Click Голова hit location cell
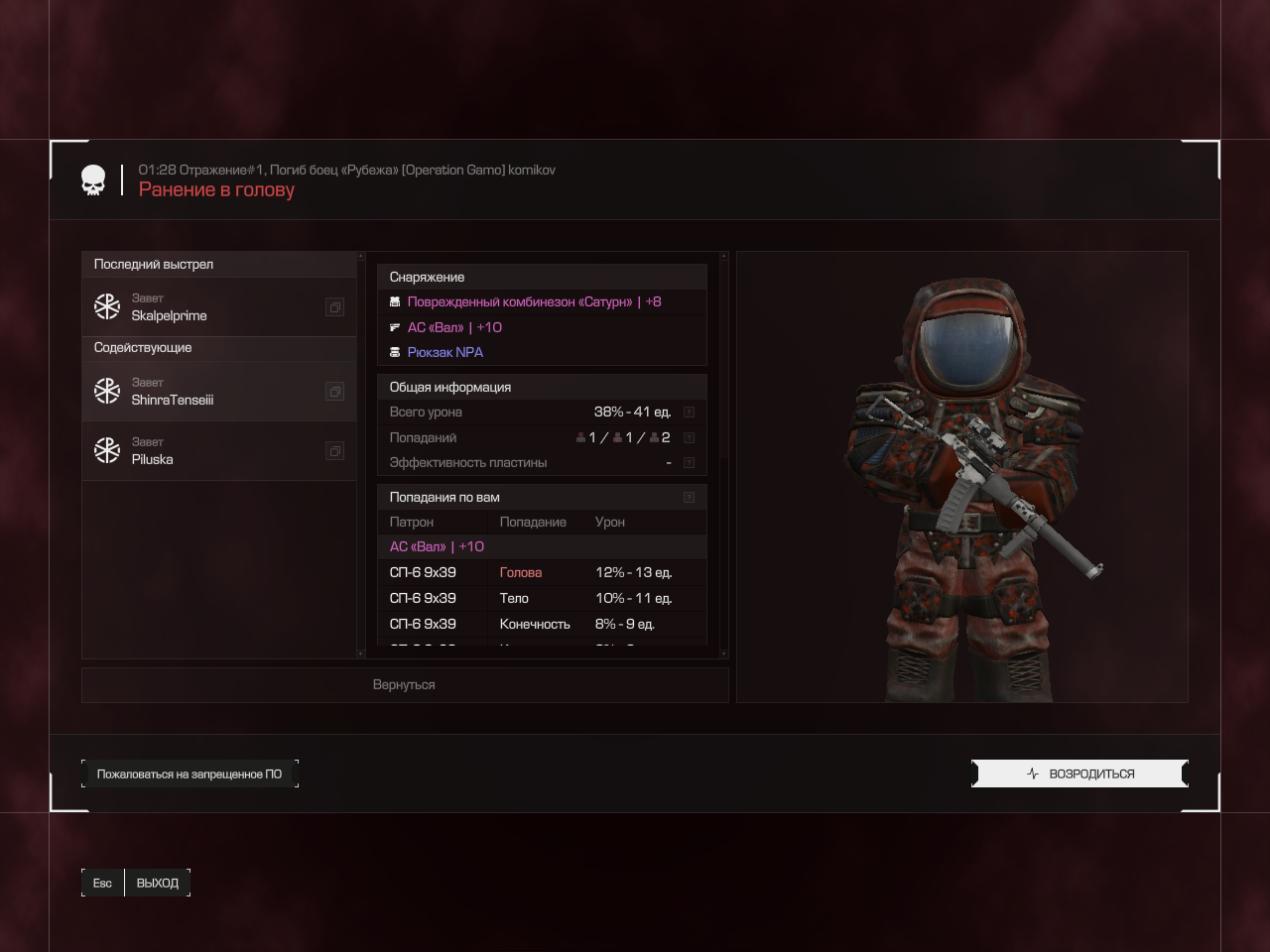Image resolution: width=1270 pixels, height=952 pixels. click(x=521, y=572)
